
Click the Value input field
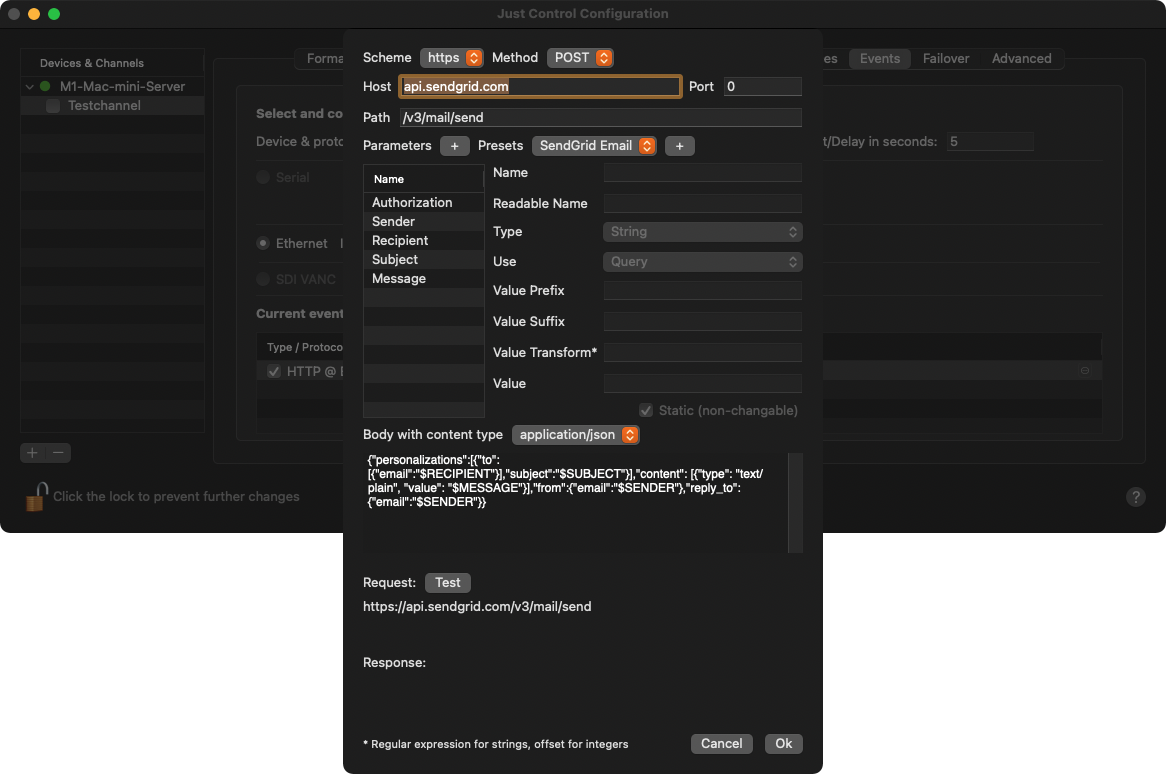click(x=703, y=384)
